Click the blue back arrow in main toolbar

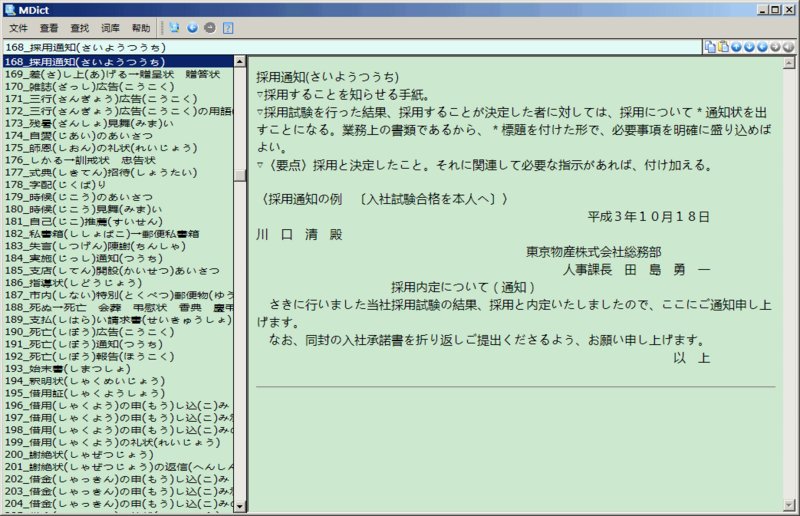pos(192,28)
